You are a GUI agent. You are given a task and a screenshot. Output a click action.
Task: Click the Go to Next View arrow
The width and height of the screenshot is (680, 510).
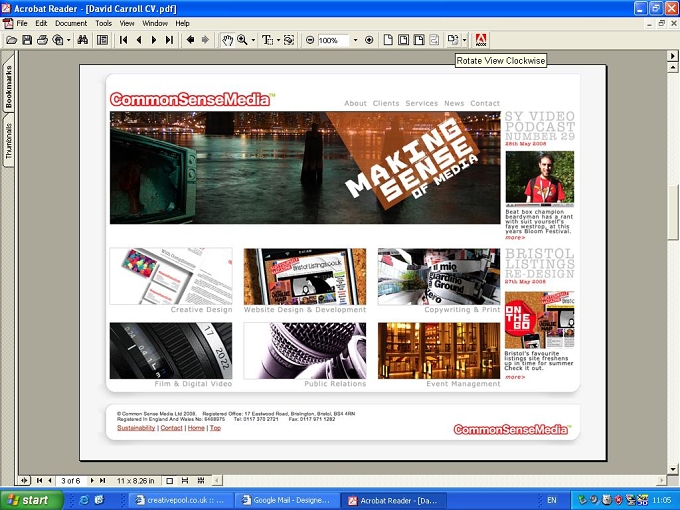point(205,40)
